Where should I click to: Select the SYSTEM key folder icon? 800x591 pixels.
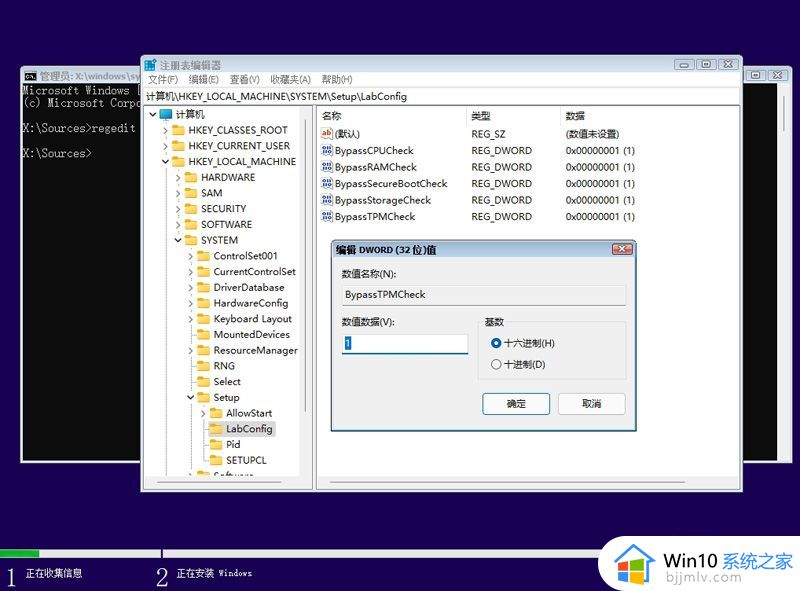pos(191,240)
